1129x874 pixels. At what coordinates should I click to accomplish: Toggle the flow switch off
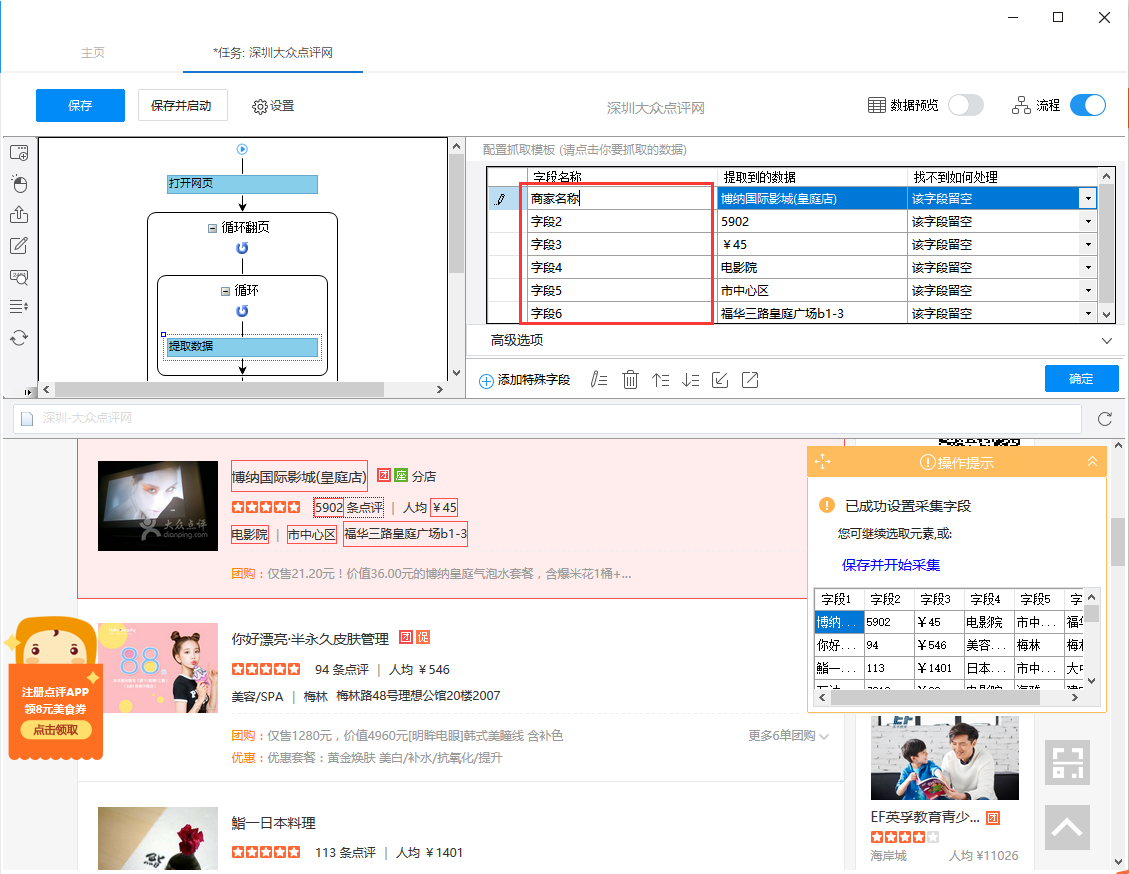1088,105
